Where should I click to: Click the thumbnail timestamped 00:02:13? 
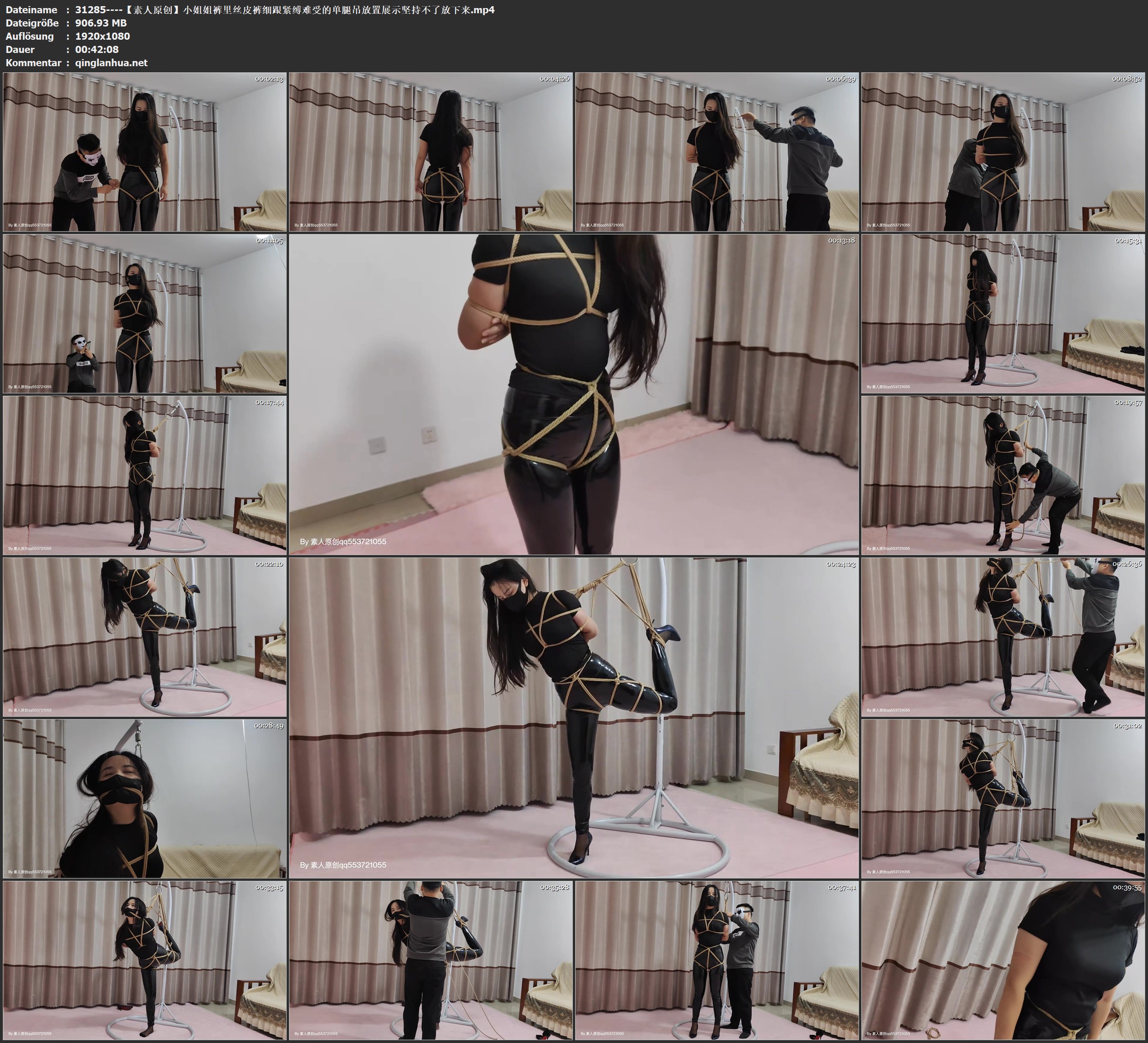pyautogui.click(x=145, y=151)
